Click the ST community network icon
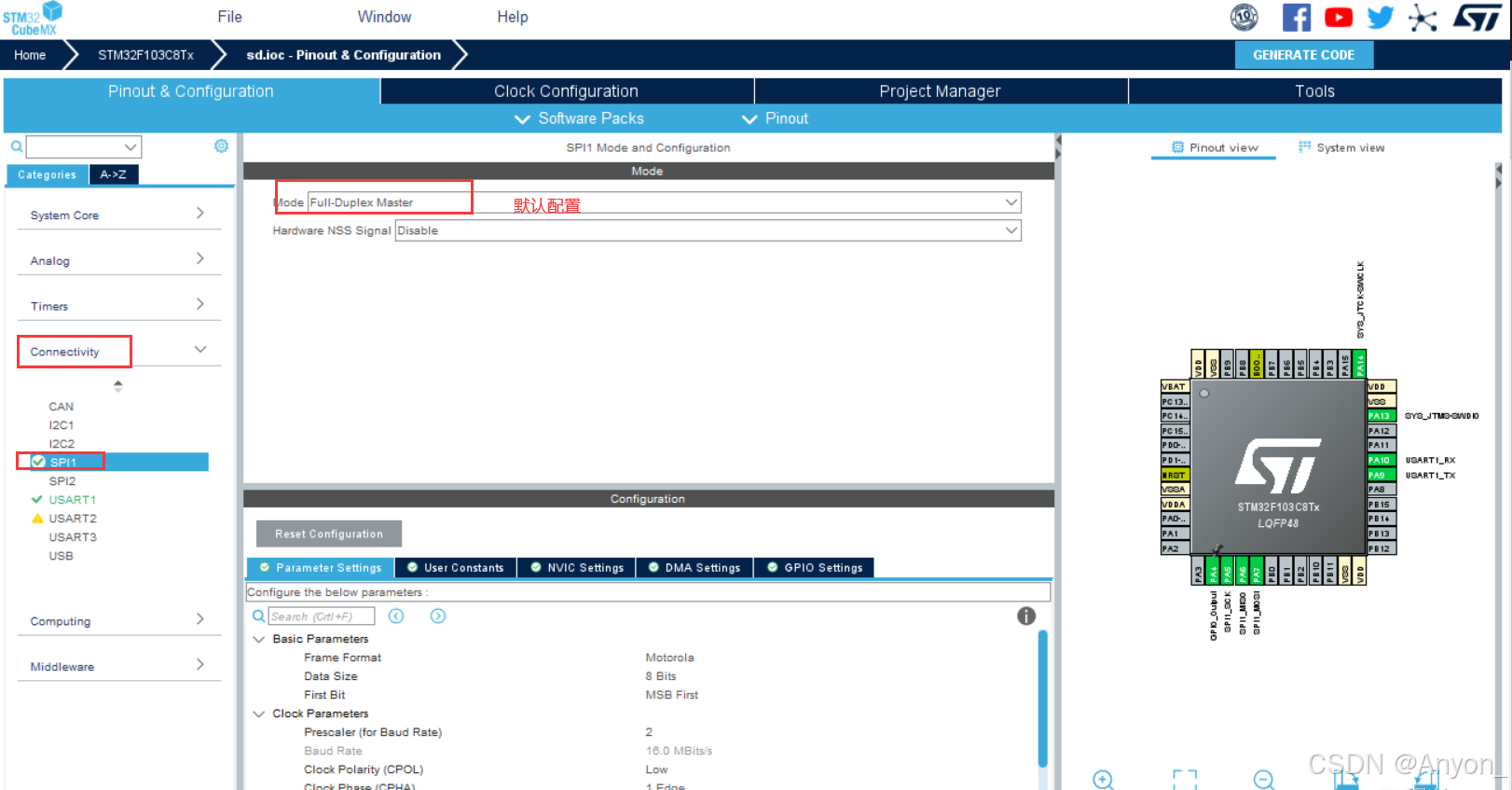The image size is (1512, 790). [x=1423, y=18]
